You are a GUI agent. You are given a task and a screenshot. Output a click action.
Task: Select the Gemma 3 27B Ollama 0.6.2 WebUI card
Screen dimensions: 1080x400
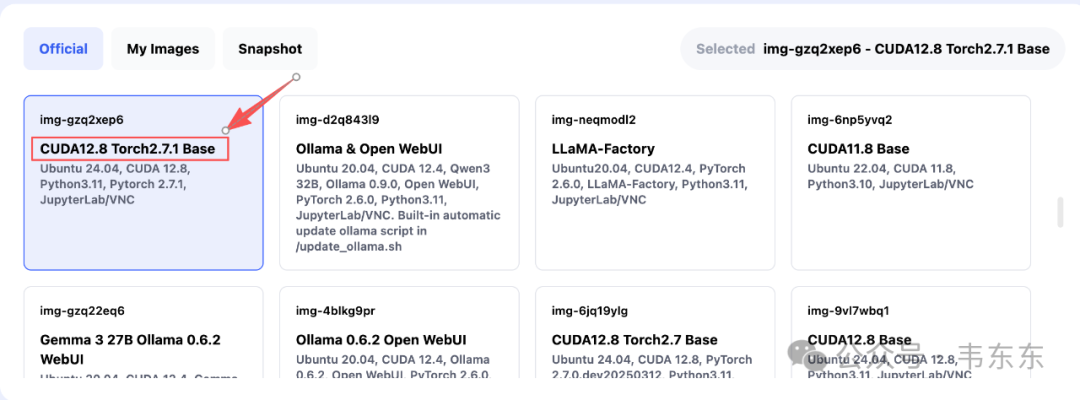click(143, 333)
